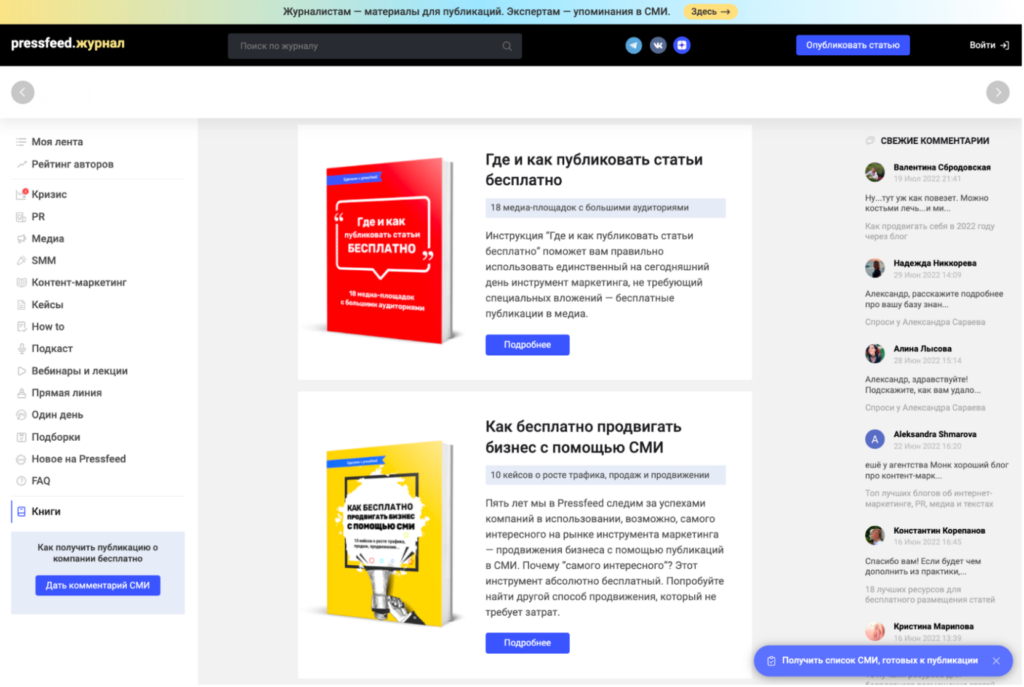Open 'Рейтинг авторов' in sidebar
The height and width of the screenshot is (687, 1024).
(72, 164)
